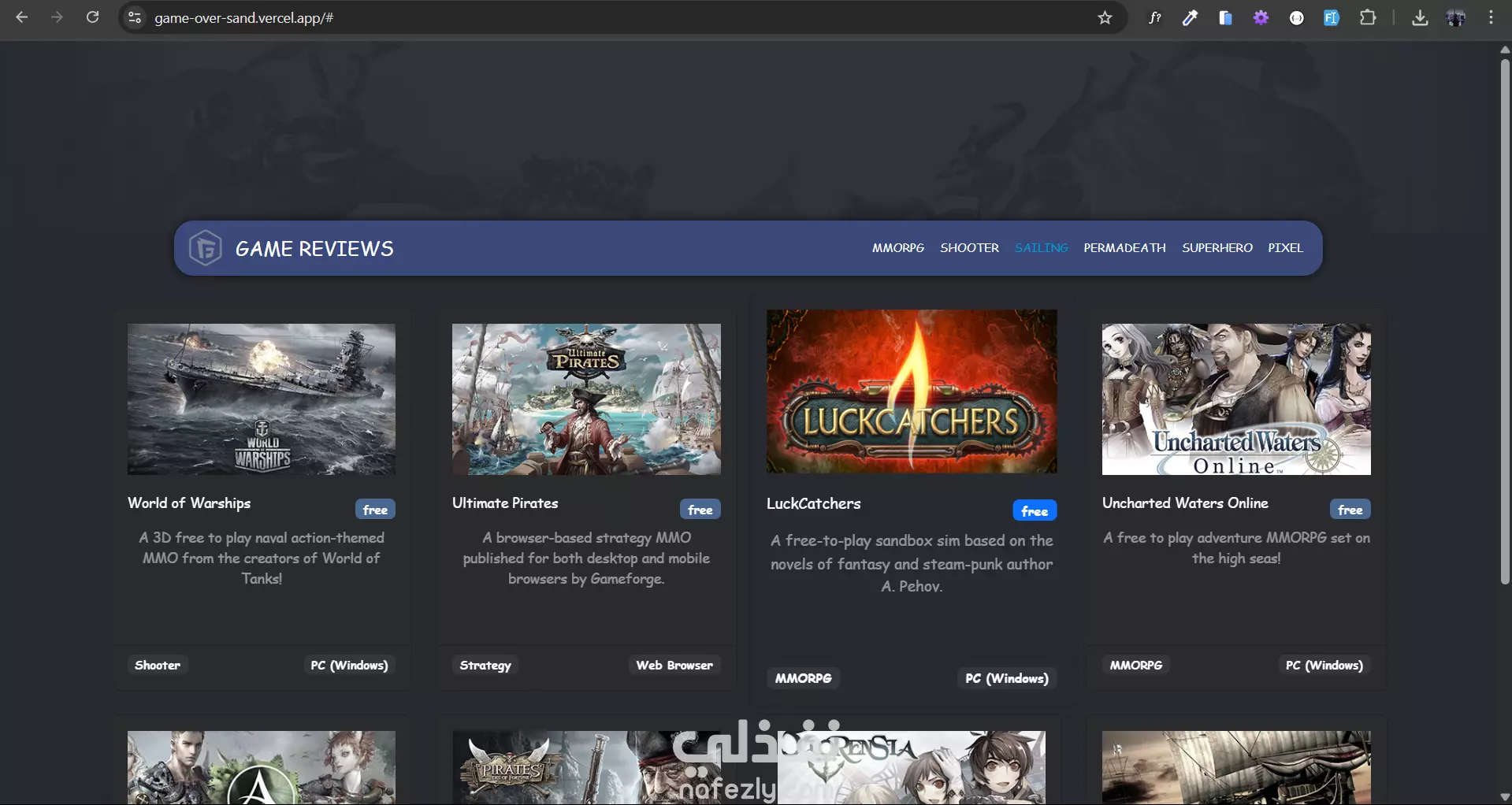This screenshot has width=1512, height=805.
Task: Open LuckCatchers thumbnail image
Action: [912, 391]
